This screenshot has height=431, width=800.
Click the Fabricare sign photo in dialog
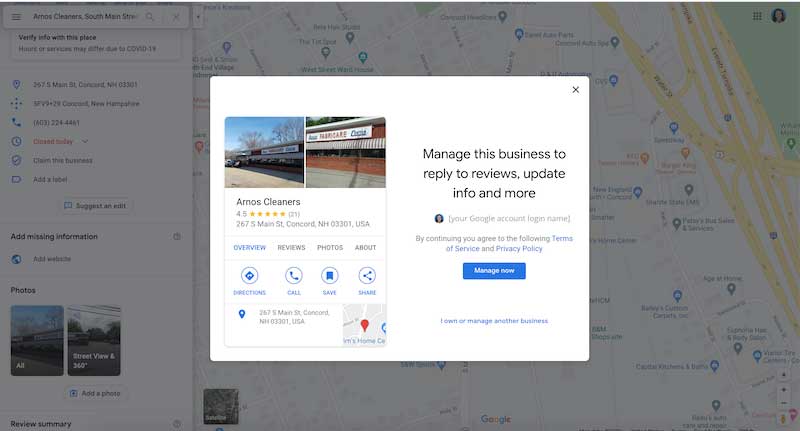tap(345, 152)
